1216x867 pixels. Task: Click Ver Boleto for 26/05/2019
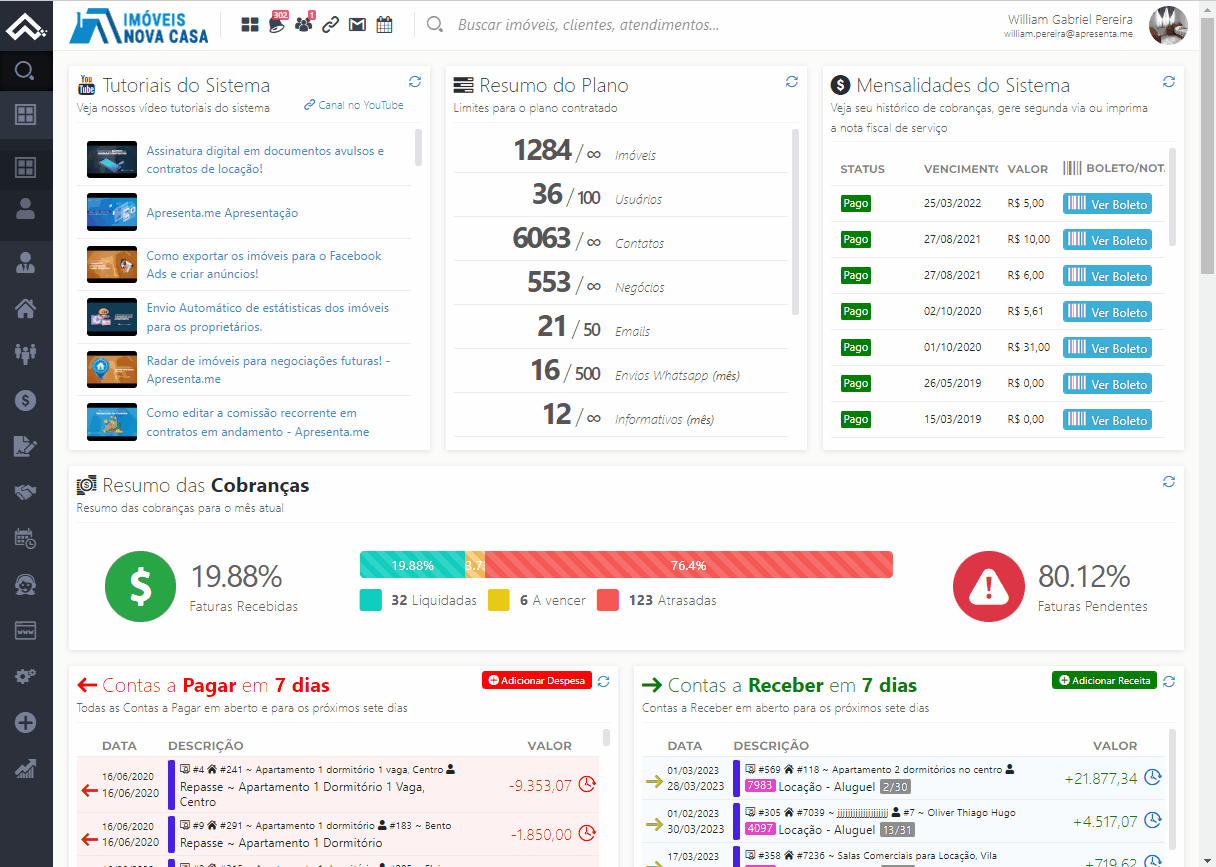1107,384
